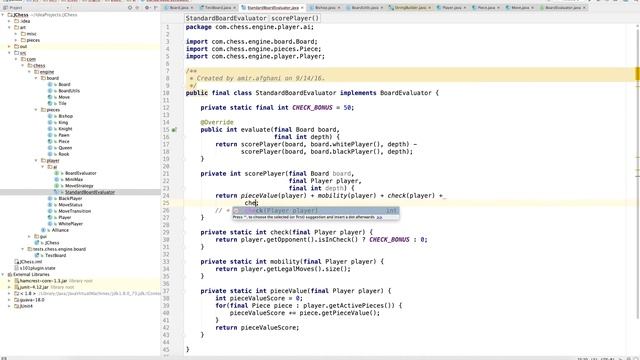Switch to the BoardUtils.java editor tab

click(365, 8)
